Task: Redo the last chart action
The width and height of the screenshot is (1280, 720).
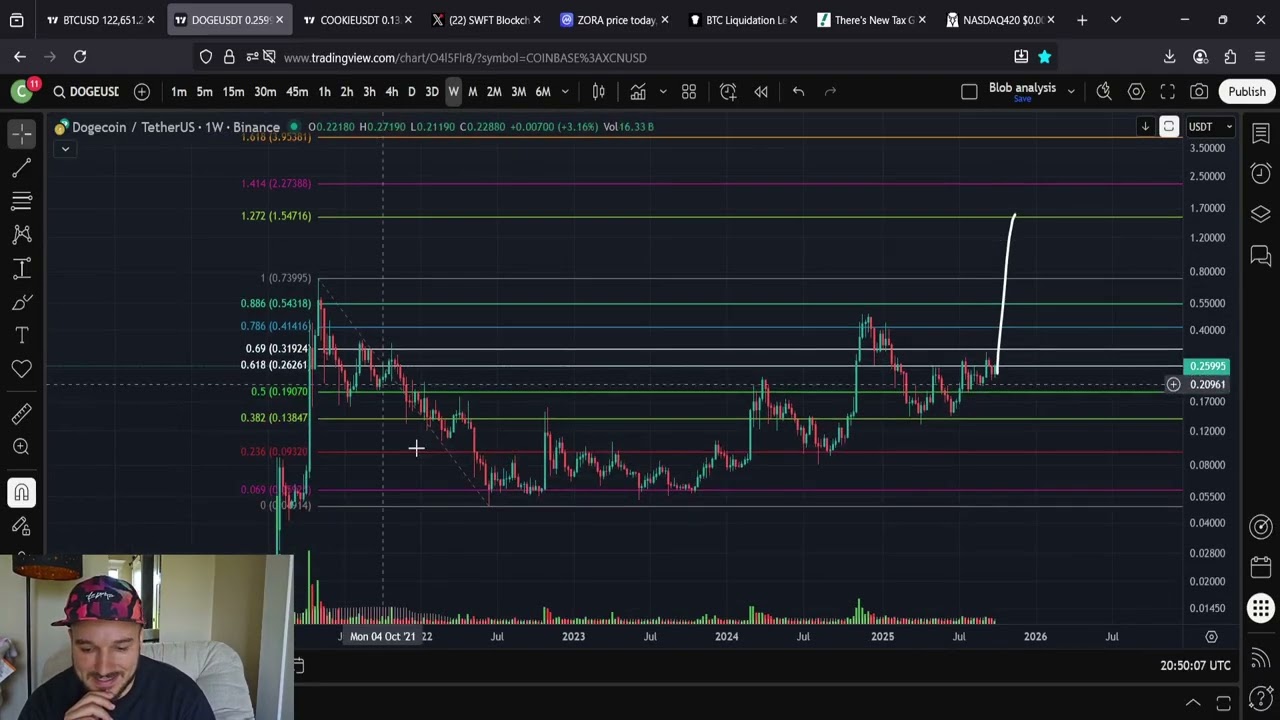Action: point(830,92)
